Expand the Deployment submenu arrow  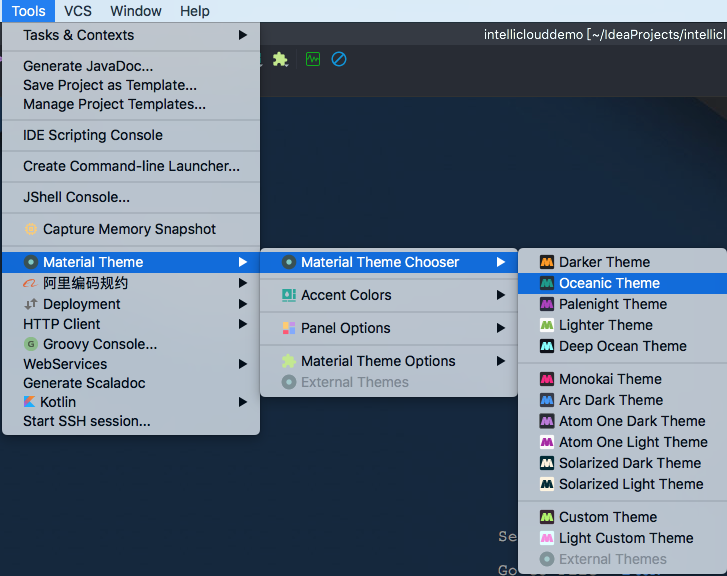(x=242, y=304)
